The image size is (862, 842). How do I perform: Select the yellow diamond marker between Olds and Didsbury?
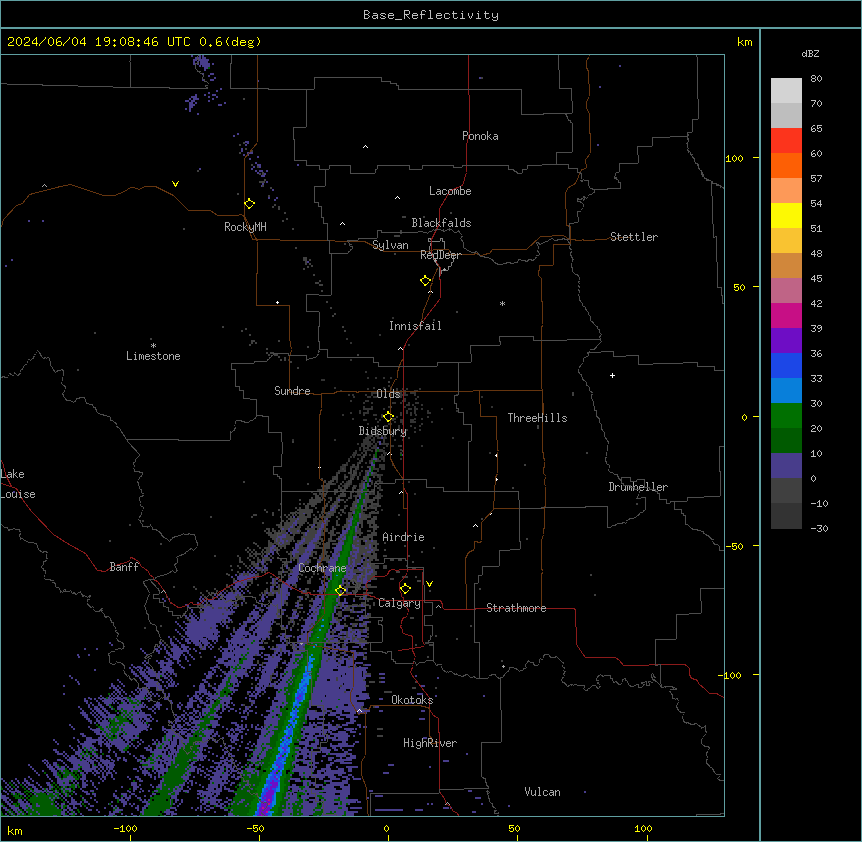pyautogui.click(x=388, y=416)
